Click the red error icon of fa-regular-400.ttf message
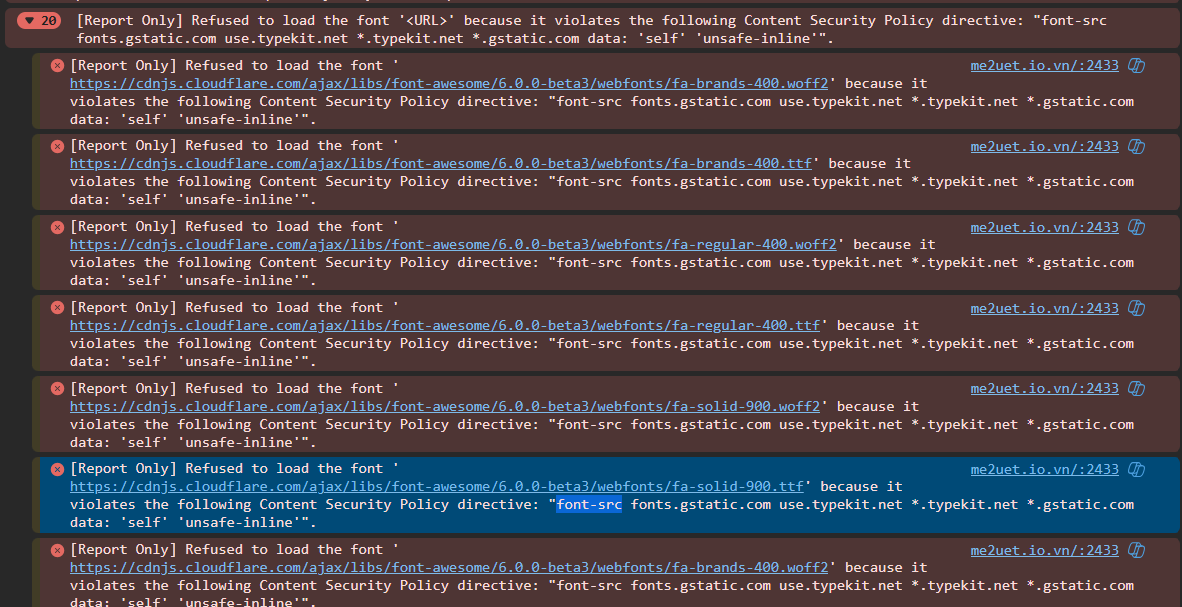Screen dimensions: 1182x607 (57, 308)
